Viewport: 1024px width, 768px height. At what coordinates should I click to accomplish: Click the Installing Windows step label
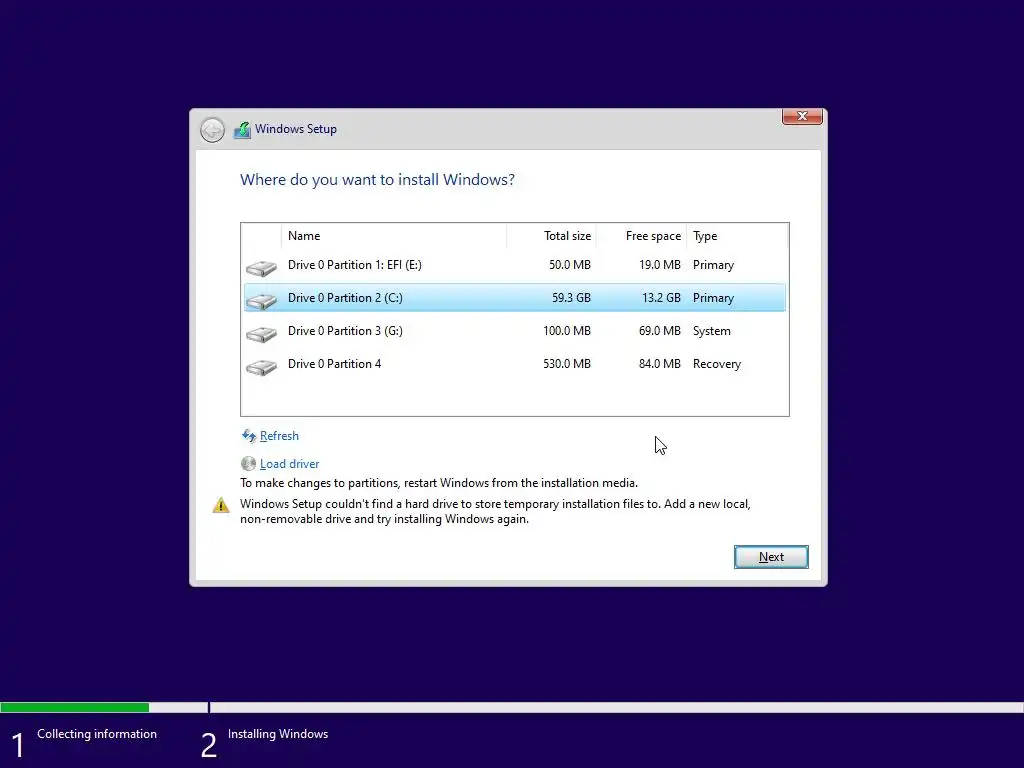click(x=278, y=734)
